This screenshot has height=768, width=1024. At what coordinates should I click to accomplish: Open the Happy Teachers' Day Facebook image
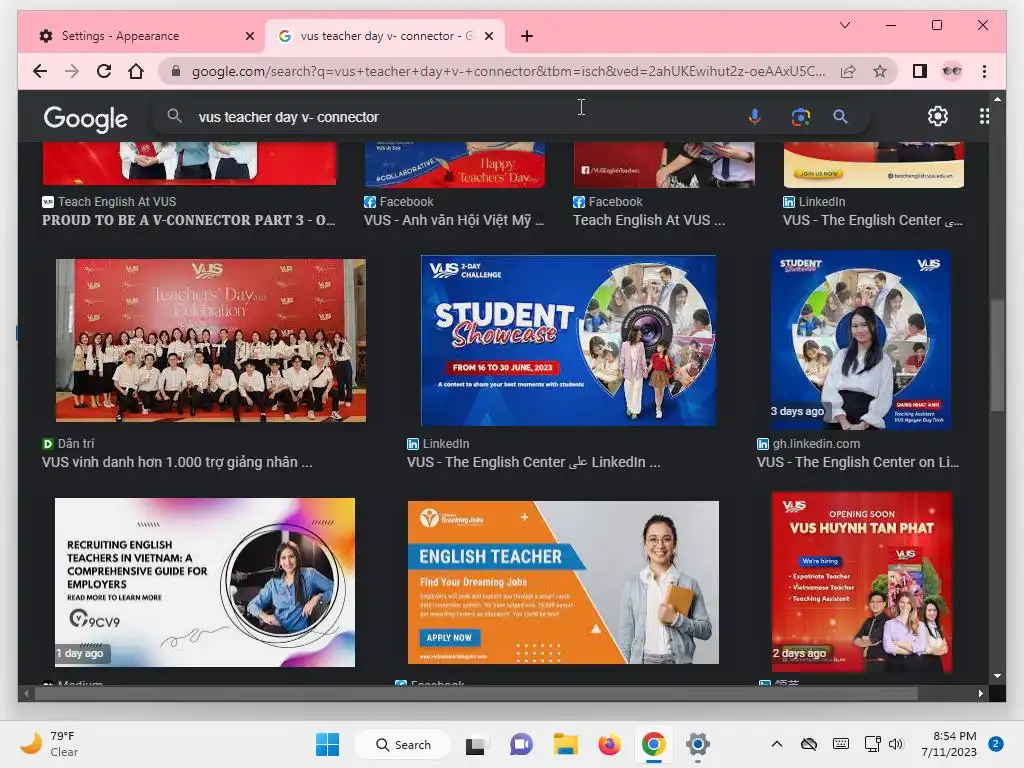(455, 165)
